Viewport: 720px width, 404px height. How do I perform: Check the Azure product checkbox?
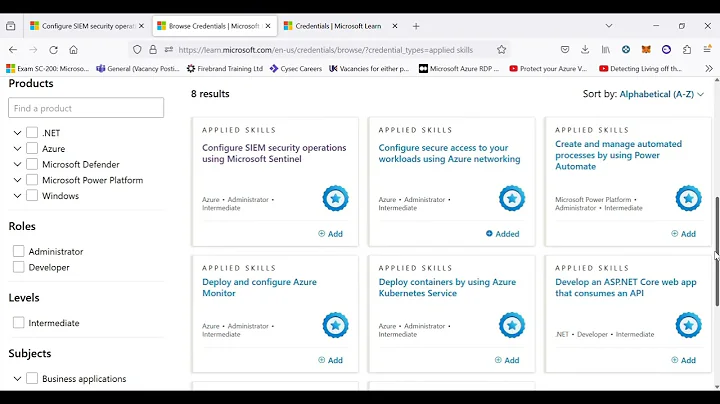coord(32,148)
